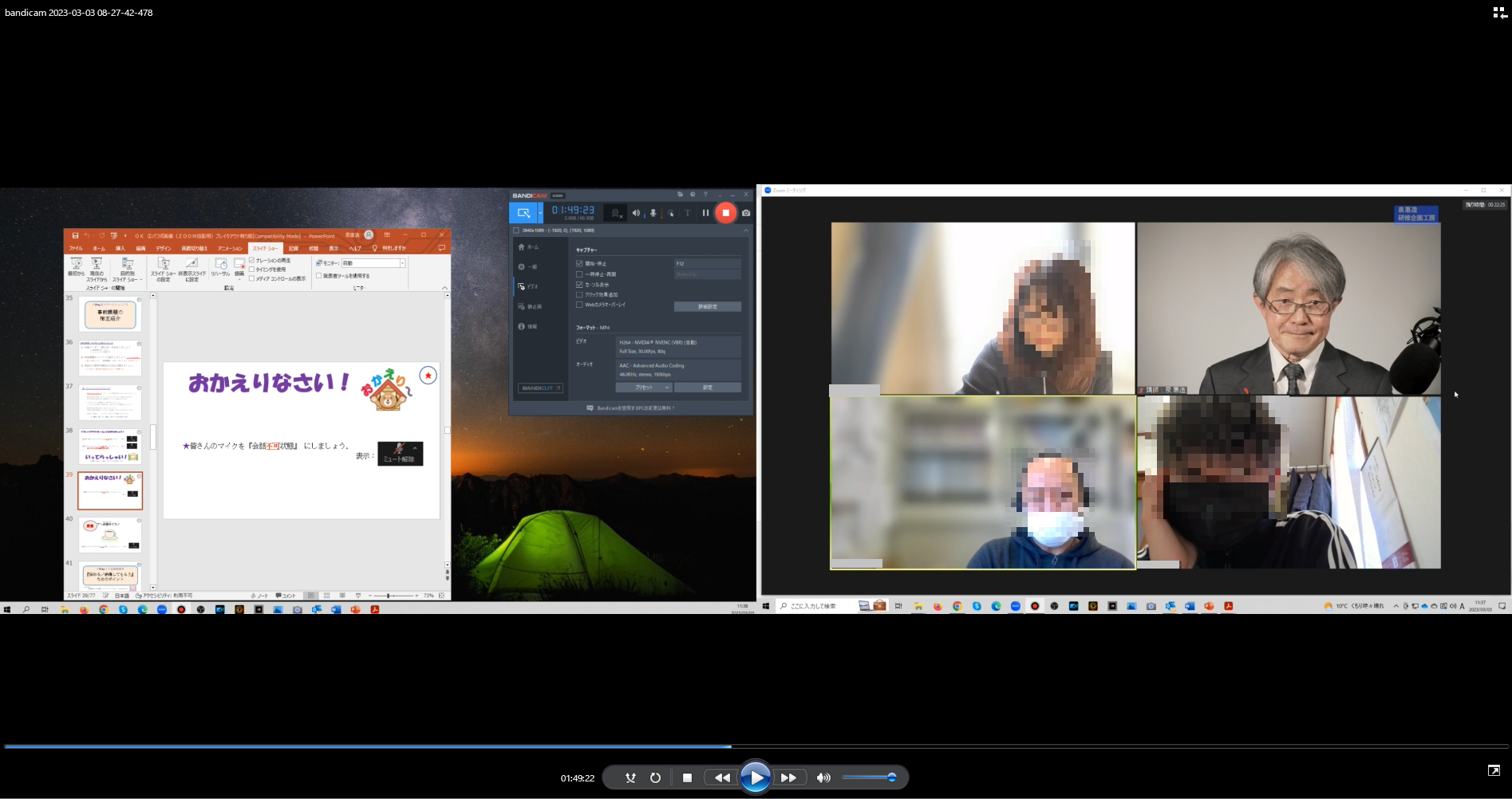Click the Bandicam text overlay T icon

[687, 213]
